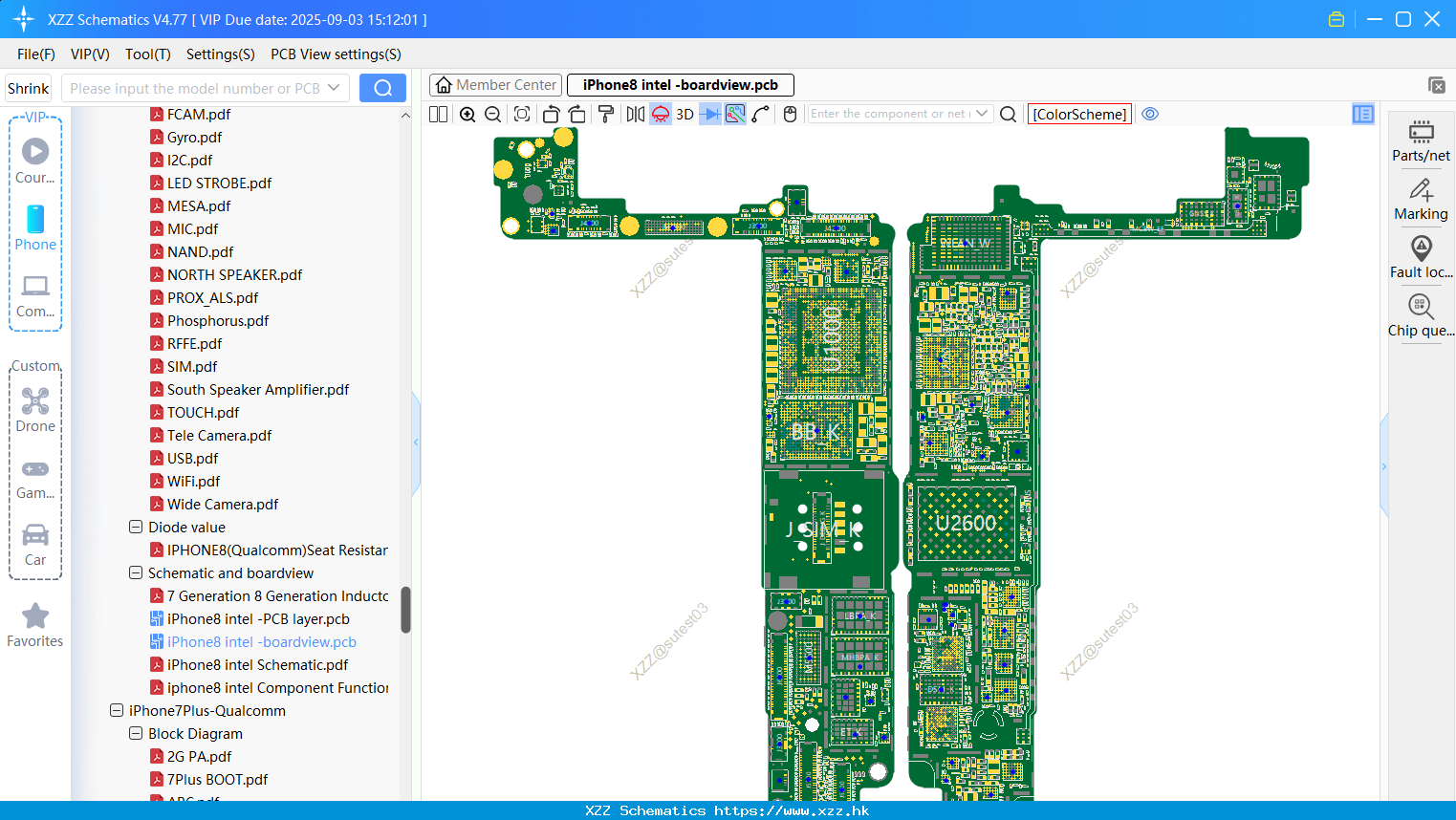Open the Tool(T) menu
The image size is (1456, 820).
pos(148,54)
